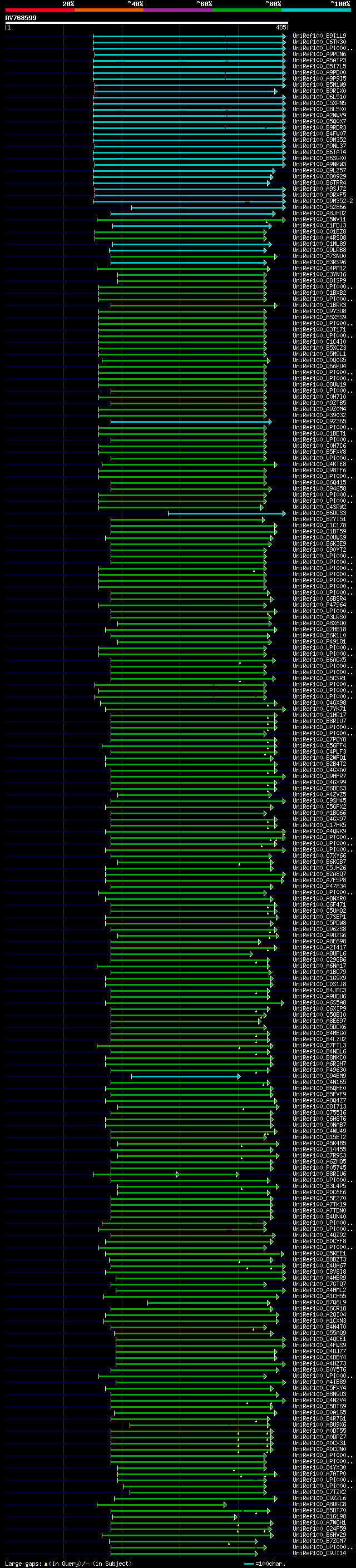Click the Large gaps legend text
The image size is (356, 1568).
pos(68,1564)
